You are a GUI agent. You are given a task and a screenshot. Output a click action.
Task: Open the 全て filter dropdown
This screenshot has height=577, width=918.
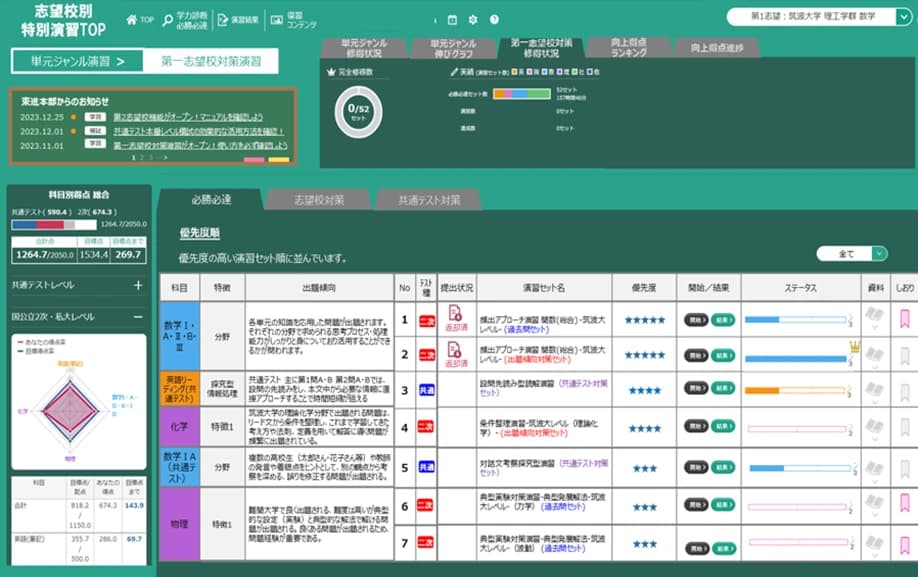(x=850, y=254)
